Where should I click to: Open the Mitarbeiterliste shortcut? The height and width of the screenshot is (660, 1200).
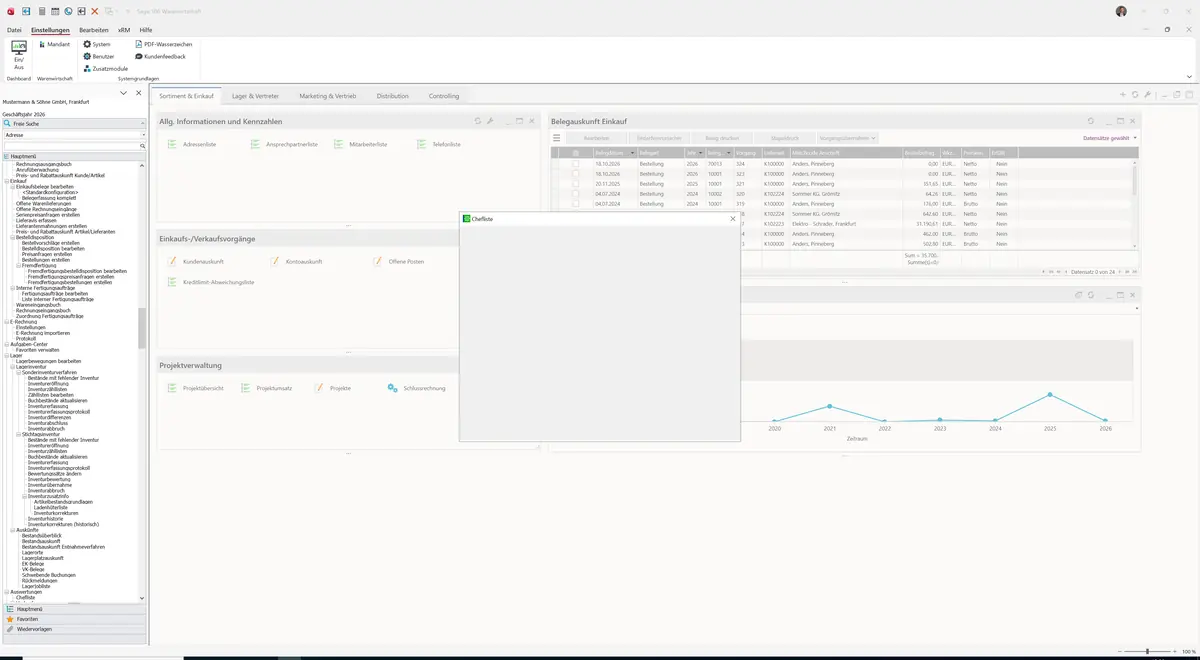pos(360,144)
